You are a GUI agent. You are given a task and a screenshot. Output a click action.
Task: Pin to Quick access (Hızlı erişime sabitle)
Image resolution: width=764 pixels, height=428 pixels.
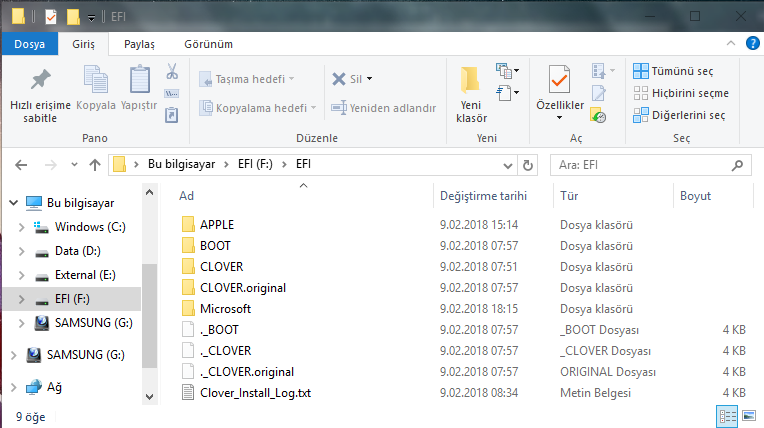40,95
